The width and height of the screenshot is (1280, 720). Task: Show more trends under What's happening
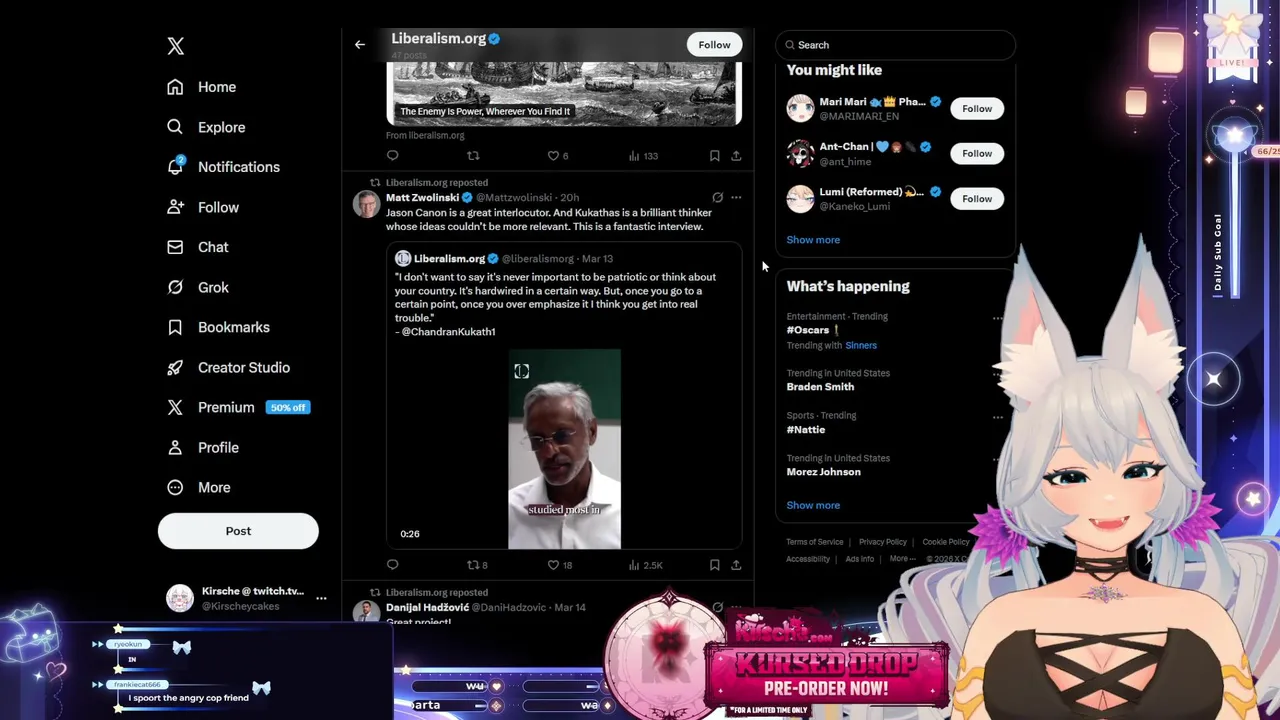(813, 505)
